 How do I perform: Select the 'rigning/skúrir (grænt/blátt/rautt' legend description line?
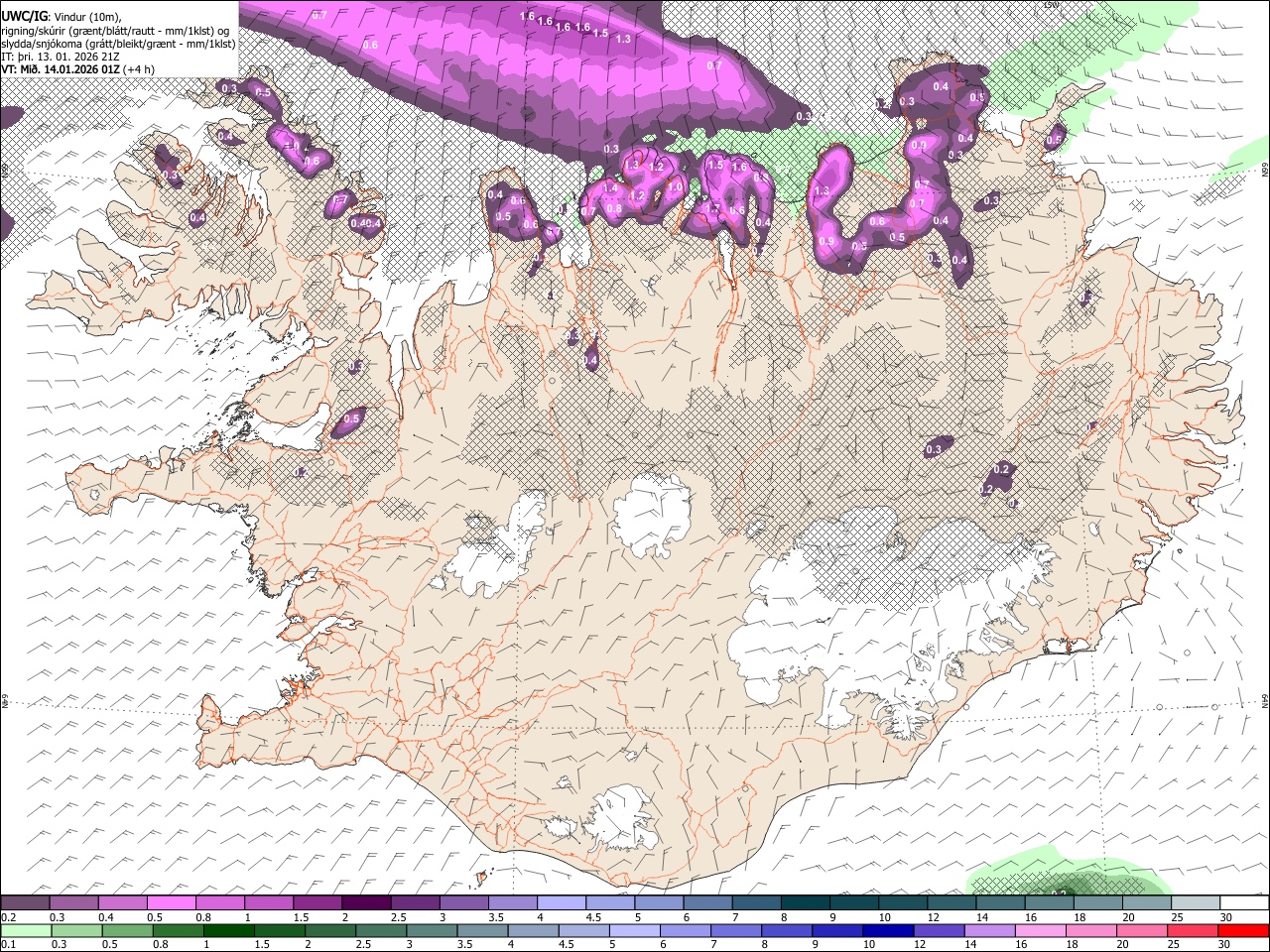115,30
